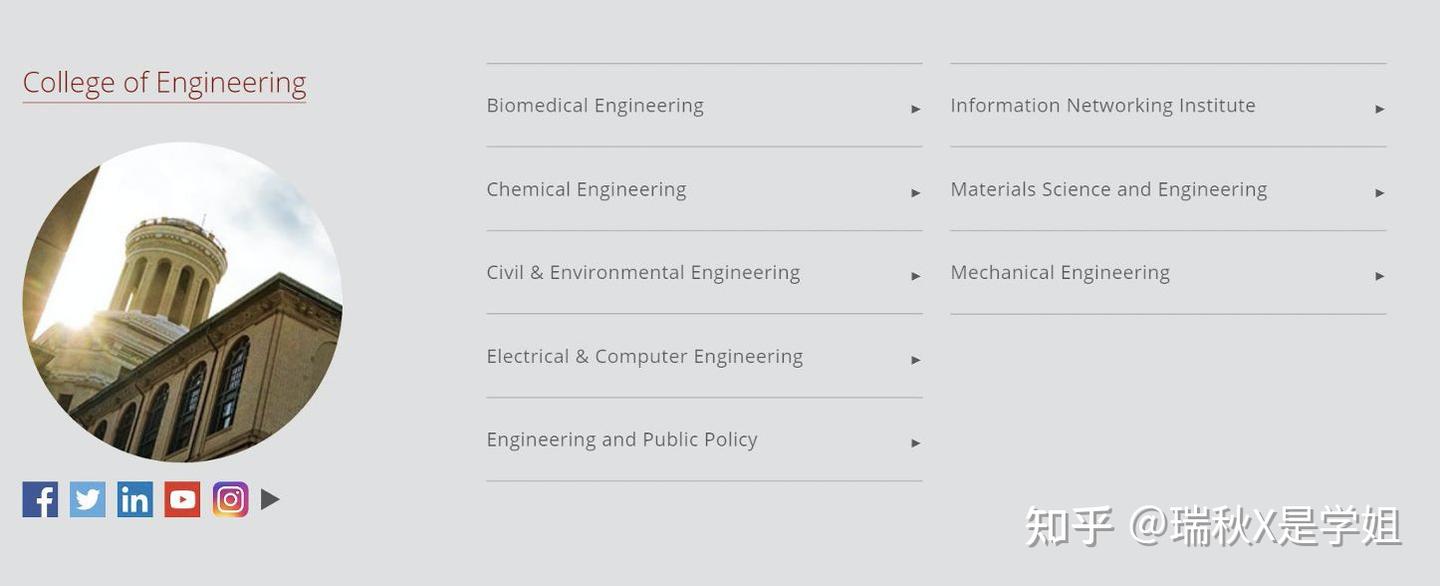Open the Instagram social icon
The image size is (1440, 586).
pyautogui.click(x=230, y=499)
